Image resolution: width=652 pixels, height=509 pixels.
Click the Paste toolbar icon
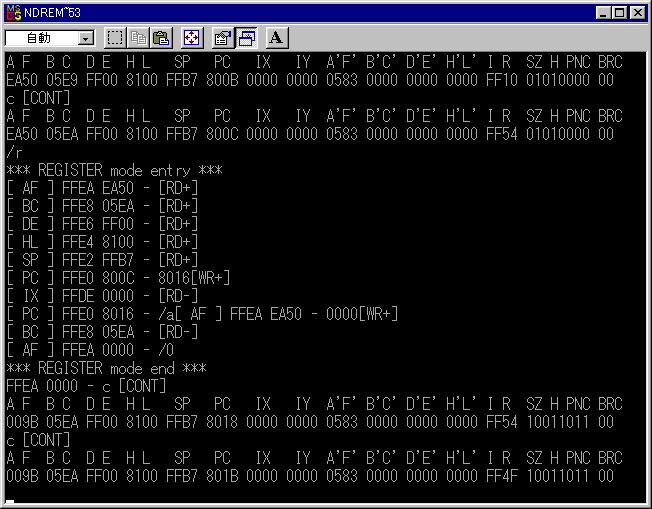click(x=161, y=38)
